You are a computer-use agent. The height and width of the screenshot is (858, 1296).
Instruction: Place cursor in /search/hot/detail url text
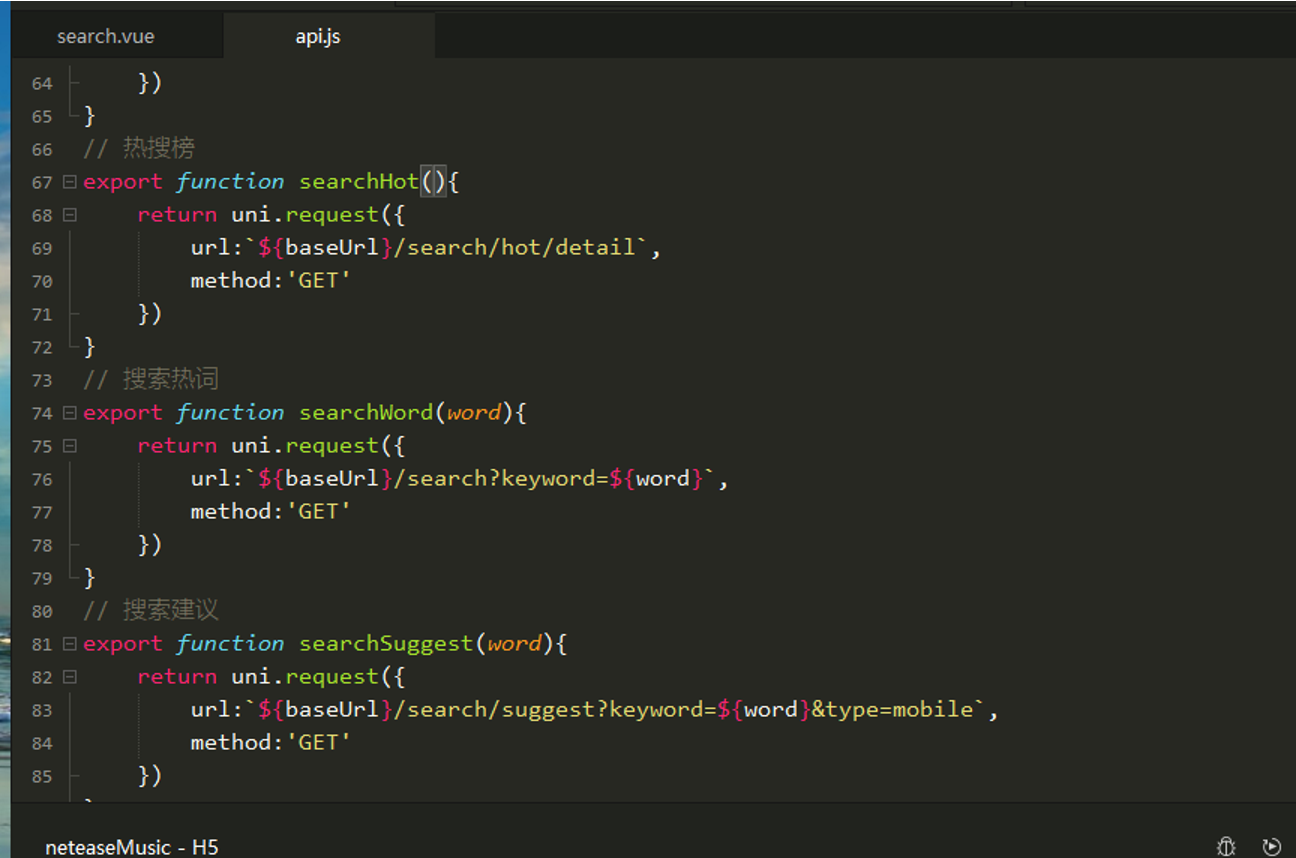click(515, 247)
